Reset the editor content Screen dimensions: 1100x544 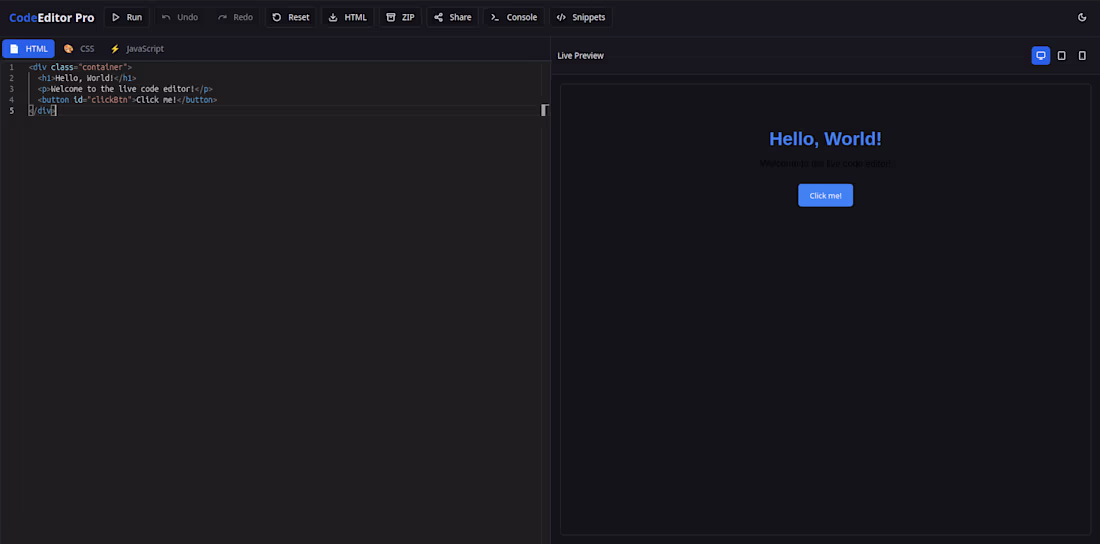click(x=291, y=18)
